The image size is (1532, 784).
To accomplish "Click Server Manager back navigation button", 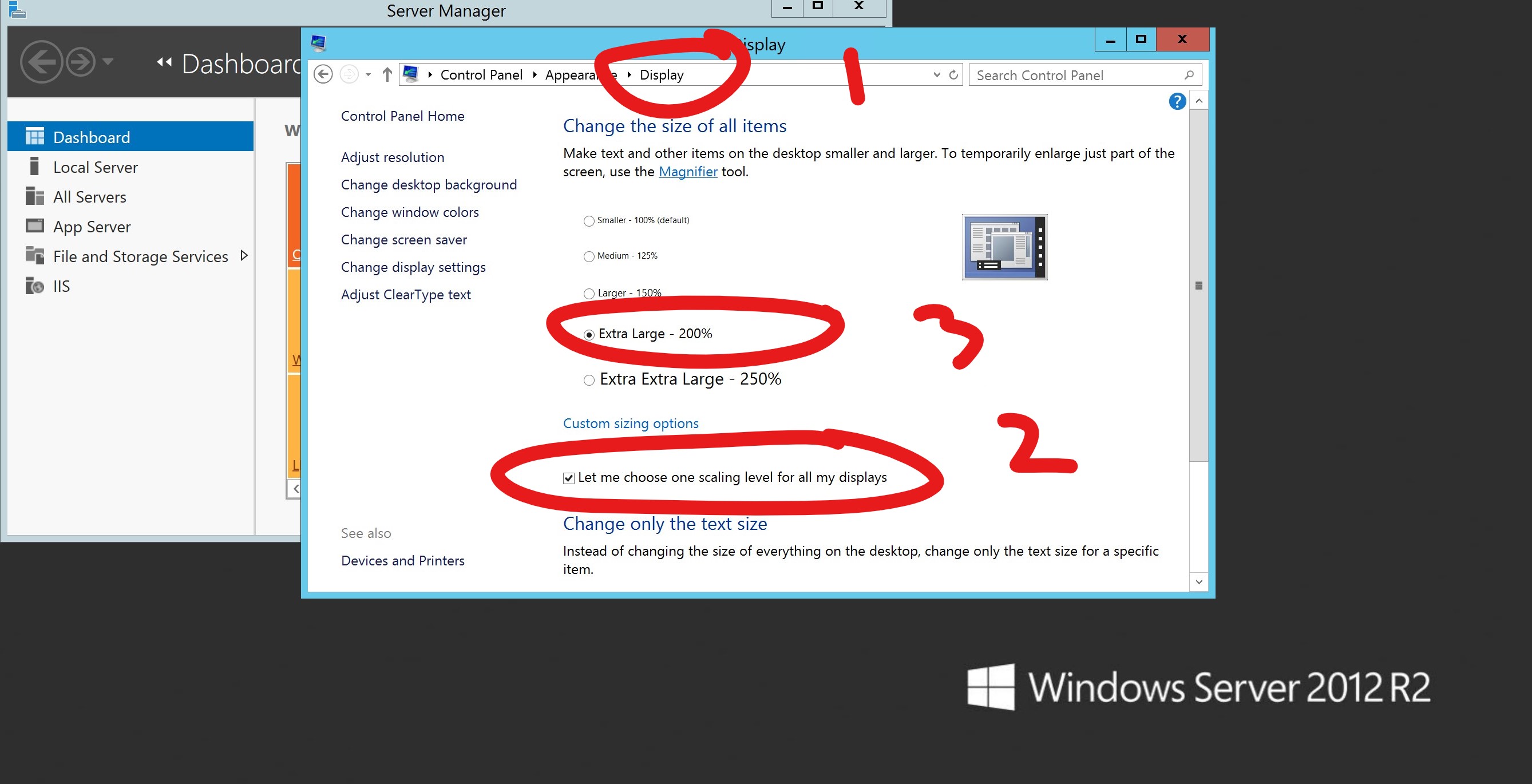I will [41, 62].
